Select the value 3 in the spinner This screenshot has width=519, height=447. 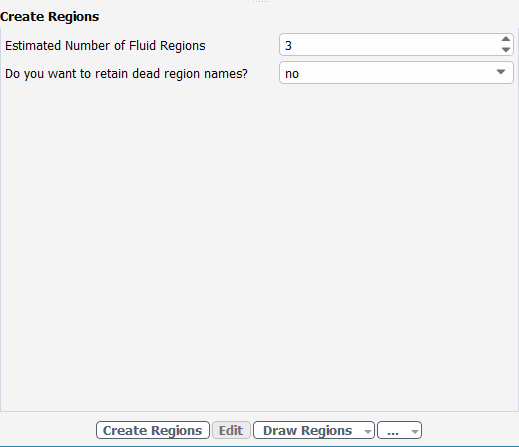point(288,46)
